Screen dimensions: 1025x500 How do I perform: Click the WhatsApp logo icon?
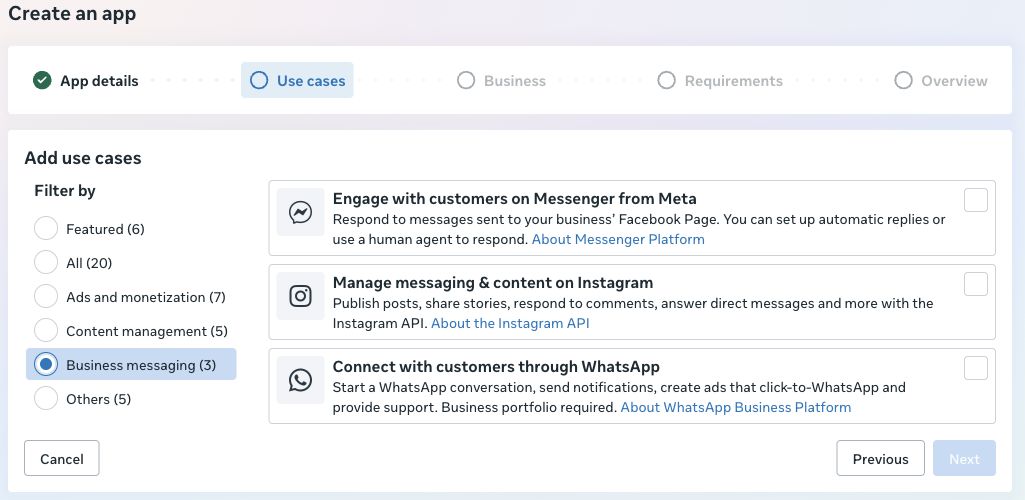[x=301, y=380]
